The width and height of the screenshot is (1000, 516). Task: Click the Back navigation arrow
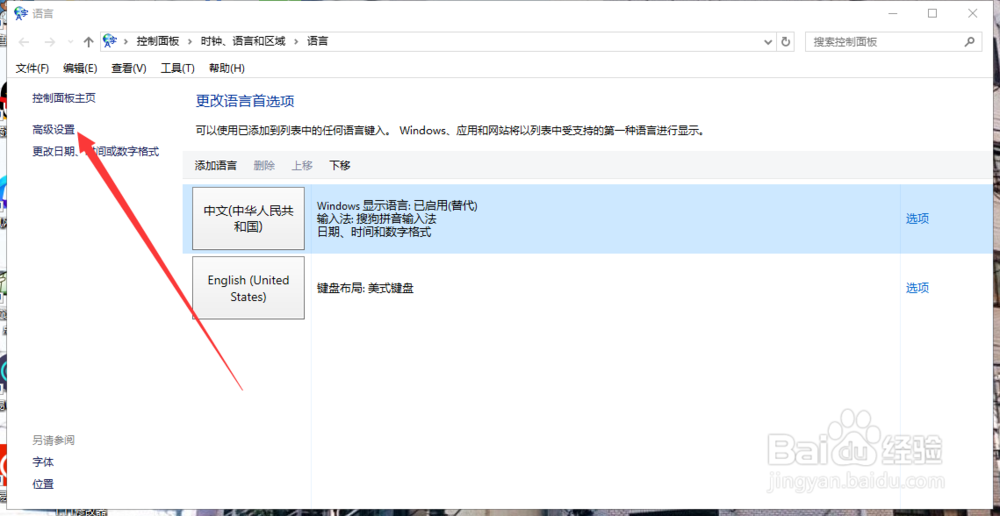pyautogui.click(x=24, y=42)
